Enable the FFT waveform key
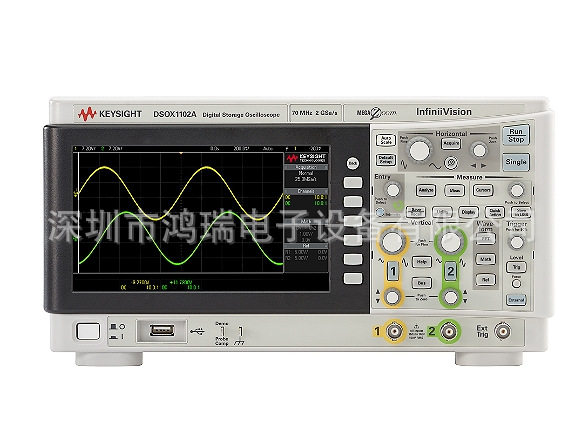The height and width of the screenshot is (441, 586). (485, 238)
